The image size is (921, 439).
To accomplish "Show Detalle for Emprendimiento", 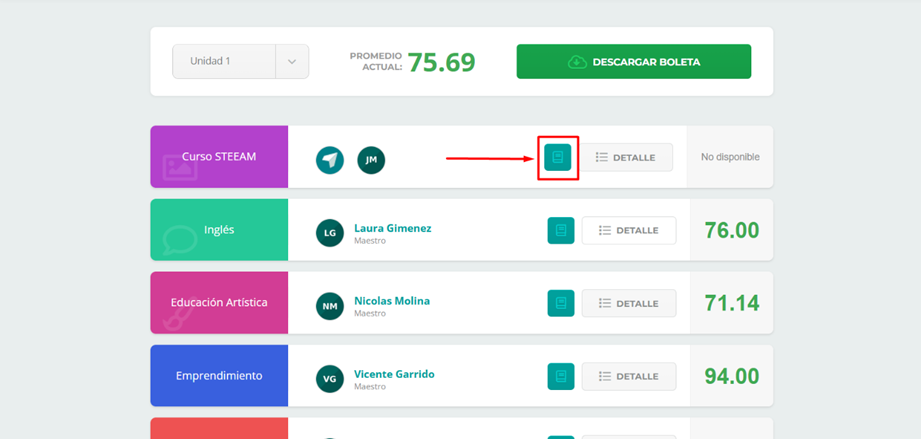I will (629, 376).
